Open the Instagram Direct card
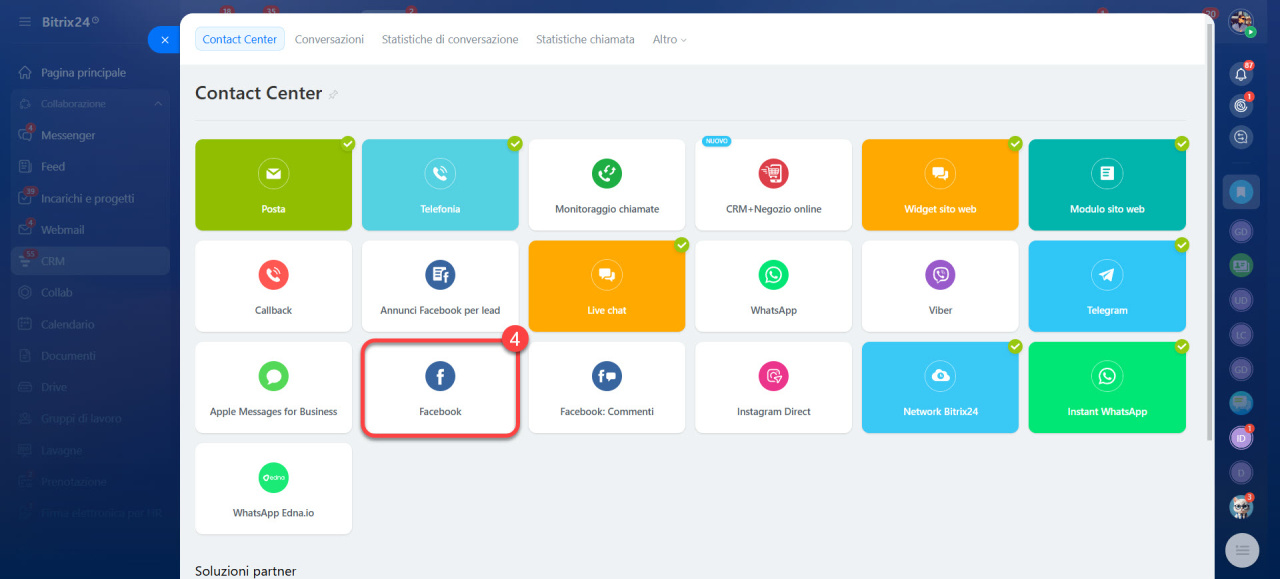The width and height of the screenshot is (1280, 579). 774,388
